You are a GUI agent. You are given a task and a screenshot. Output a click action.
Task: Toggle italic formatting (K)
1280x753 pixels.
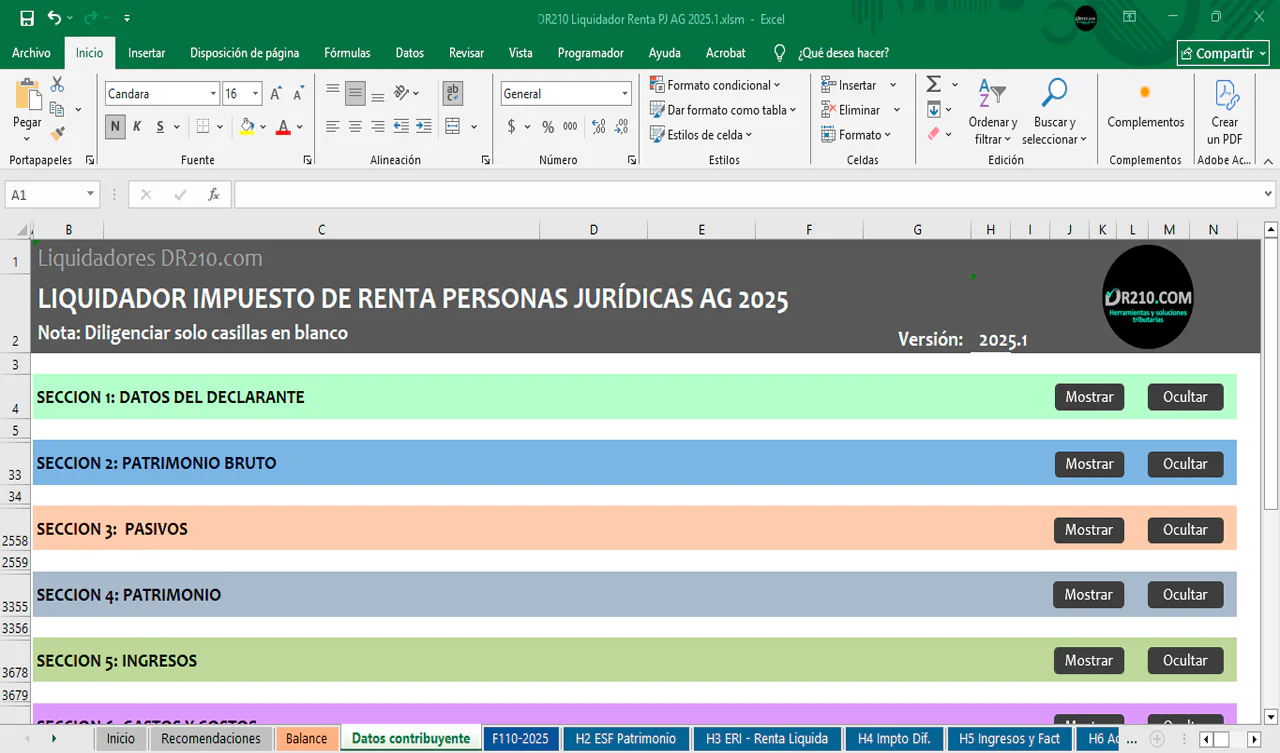click(x=137, y=127)
